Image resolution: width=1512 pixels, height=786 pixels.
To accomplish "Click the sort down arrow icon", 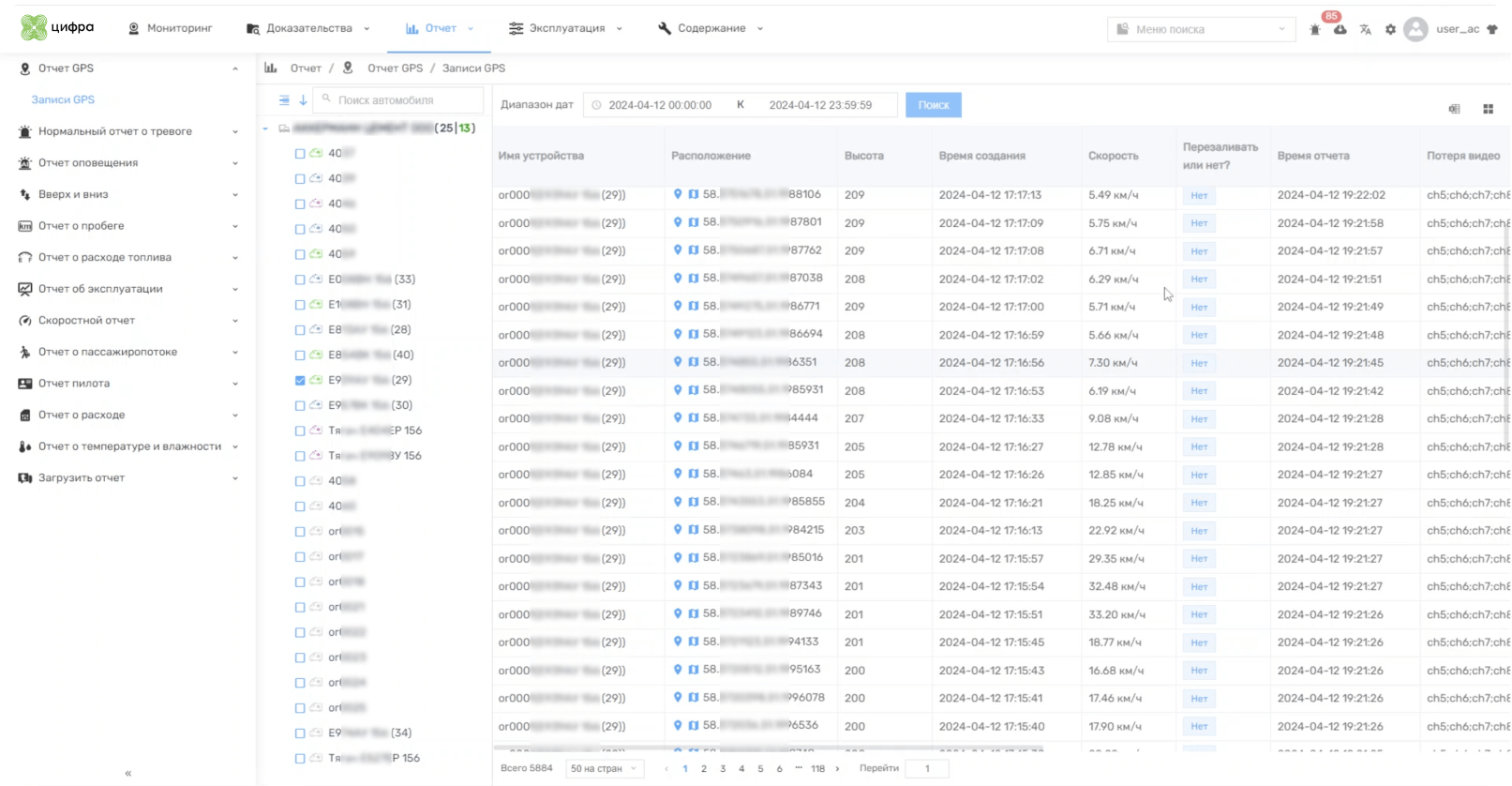I will pyautogui.click(x=303, y=99).
